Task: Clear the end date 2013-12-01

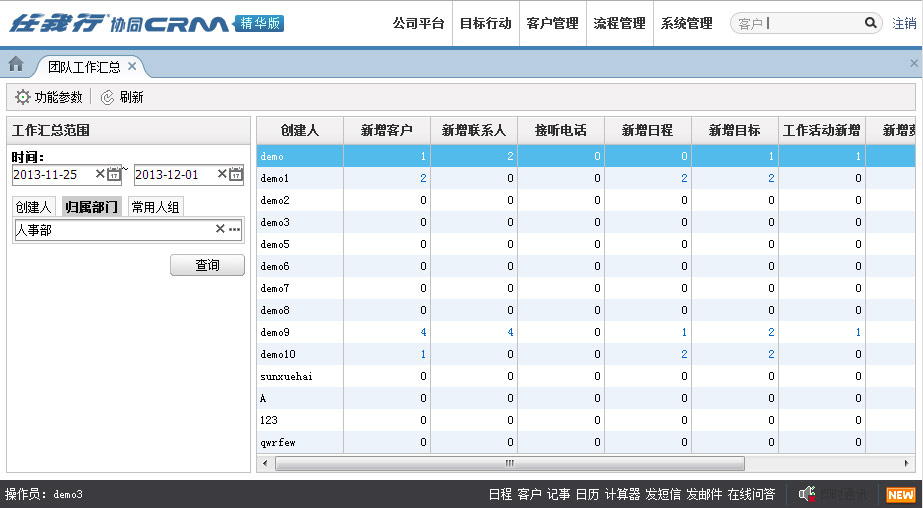Action: [222, 174]
